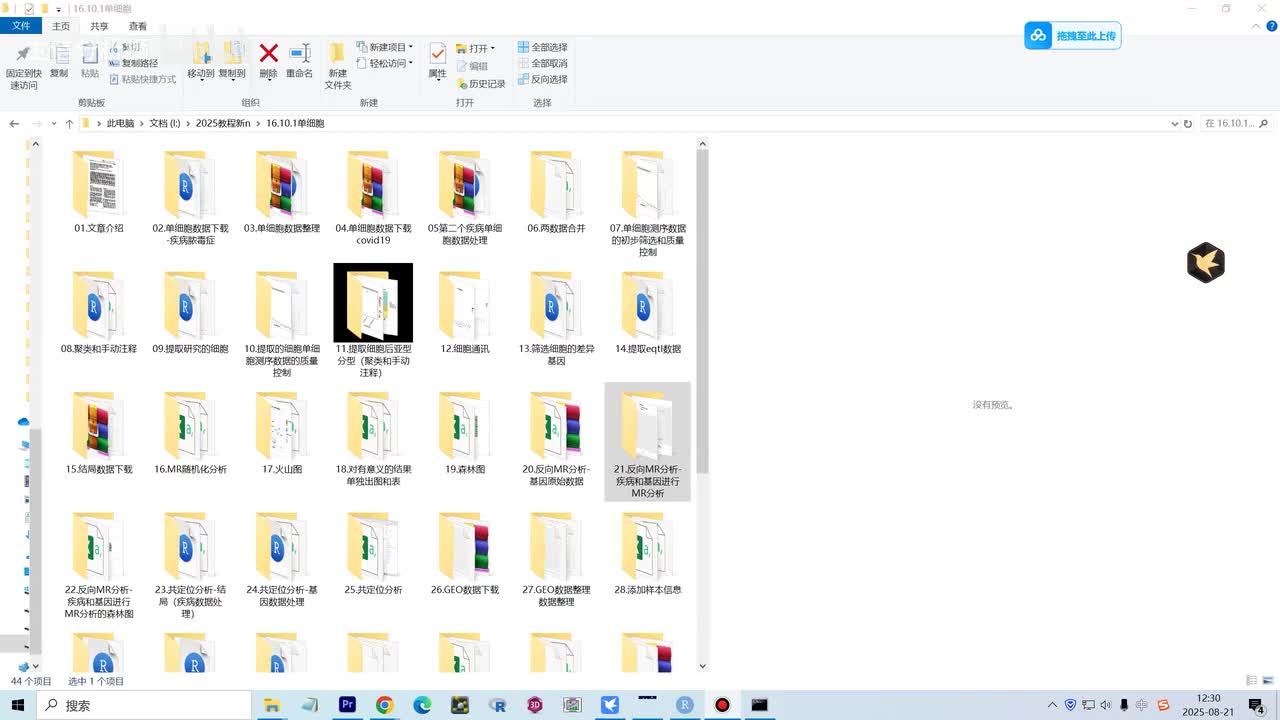
Task: Click the search box 在 16.10.1
Action: (x=1236, y=123)
